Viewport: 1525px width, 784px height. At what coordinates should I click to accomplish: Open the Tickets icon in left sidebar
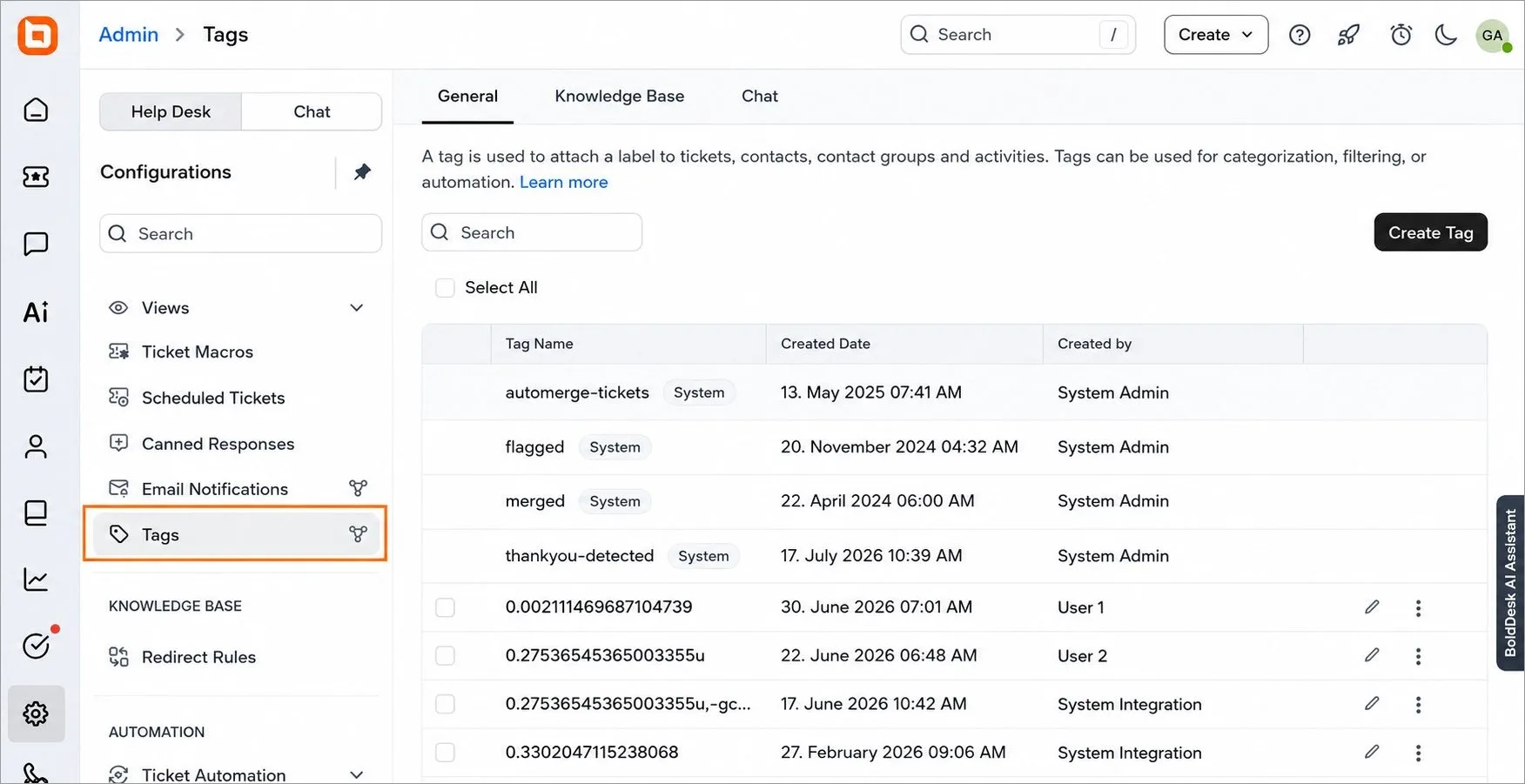[36, 177]
